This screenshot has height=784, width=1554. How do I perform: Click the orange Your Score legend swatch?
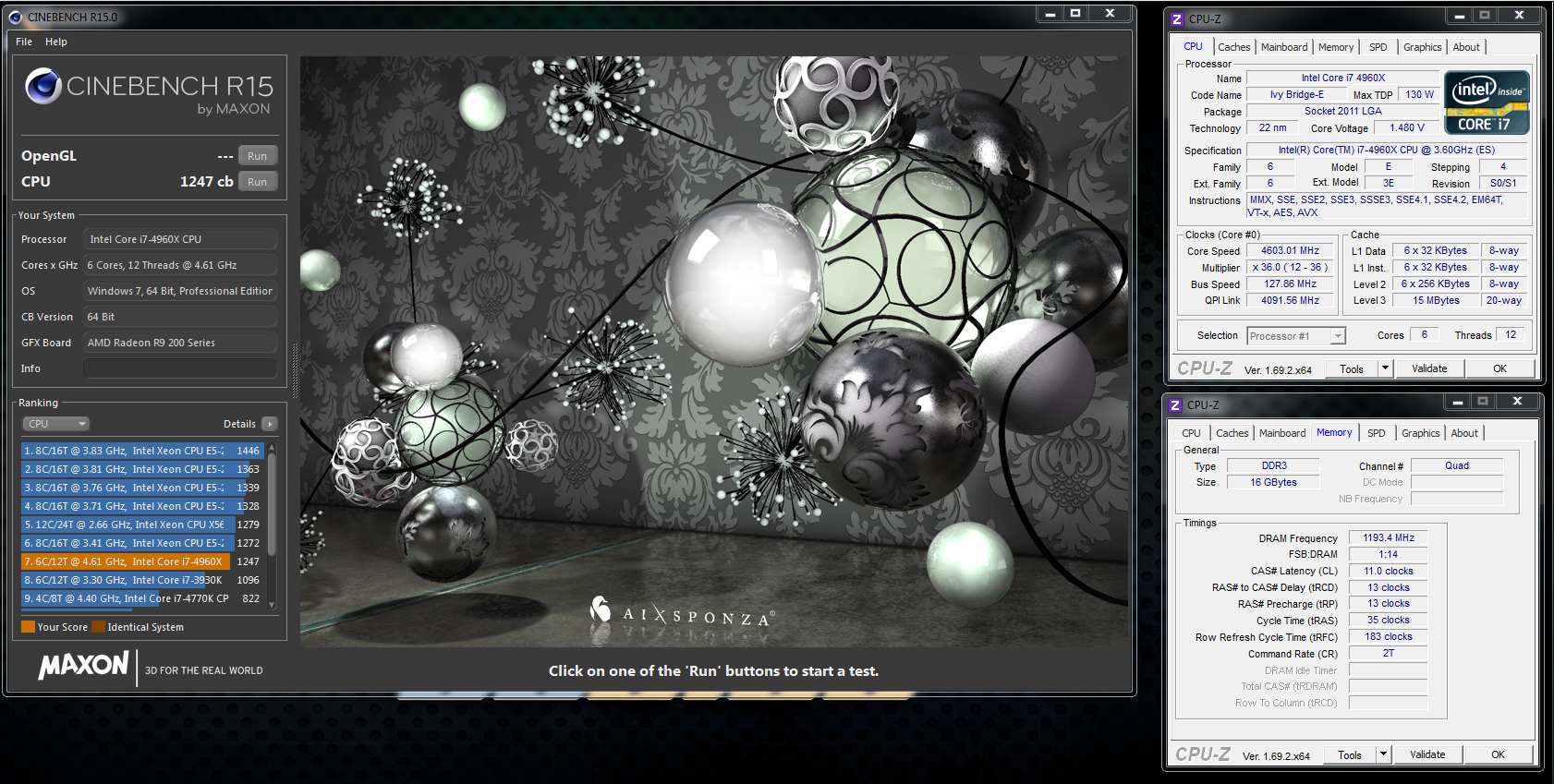[28, 627]
